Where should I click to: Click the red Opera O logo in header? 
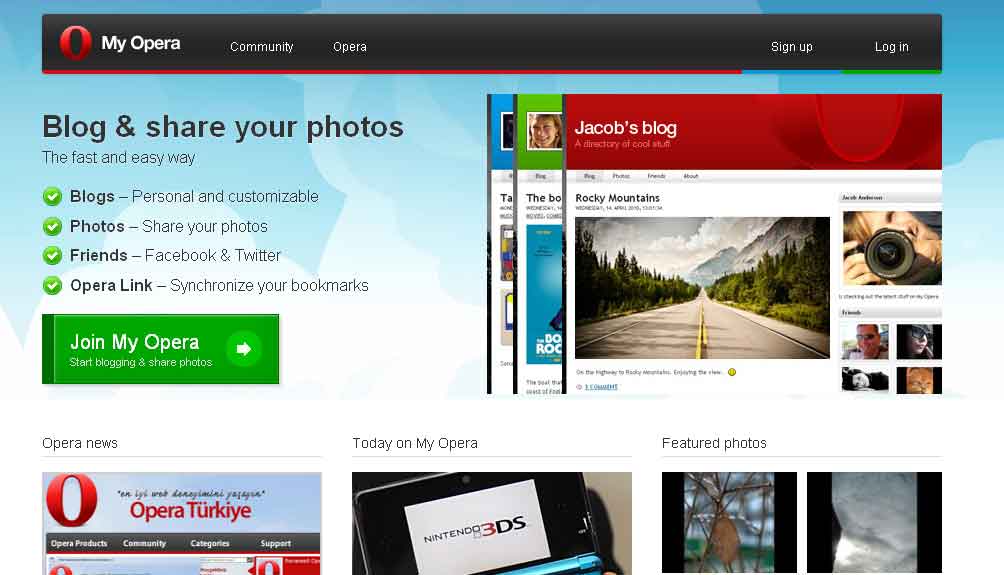click(76, 43)
